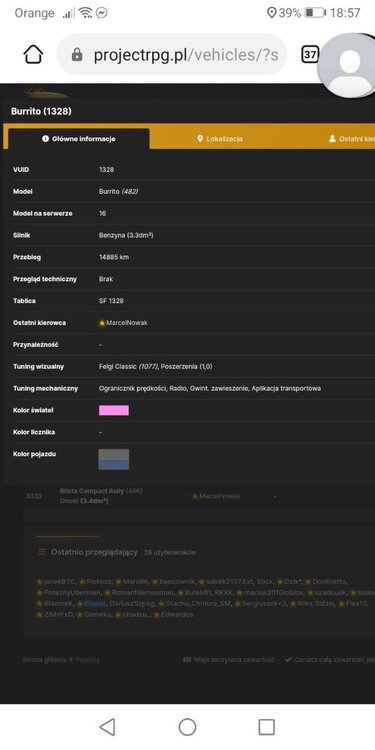Switch to the Lokalizacja tab
This screenshot has height=750, width=375.
pos(220,139)
